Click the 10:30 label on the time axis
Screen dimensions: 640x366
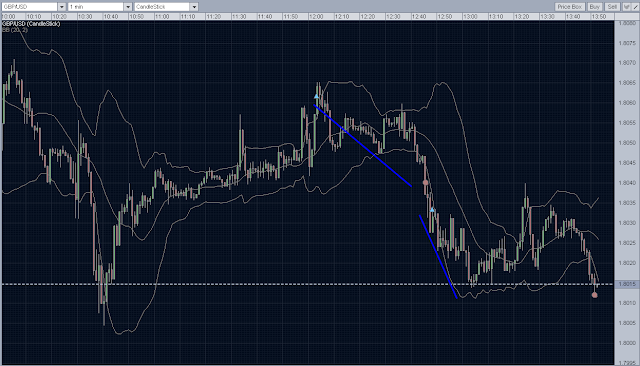tap(85, 17)
